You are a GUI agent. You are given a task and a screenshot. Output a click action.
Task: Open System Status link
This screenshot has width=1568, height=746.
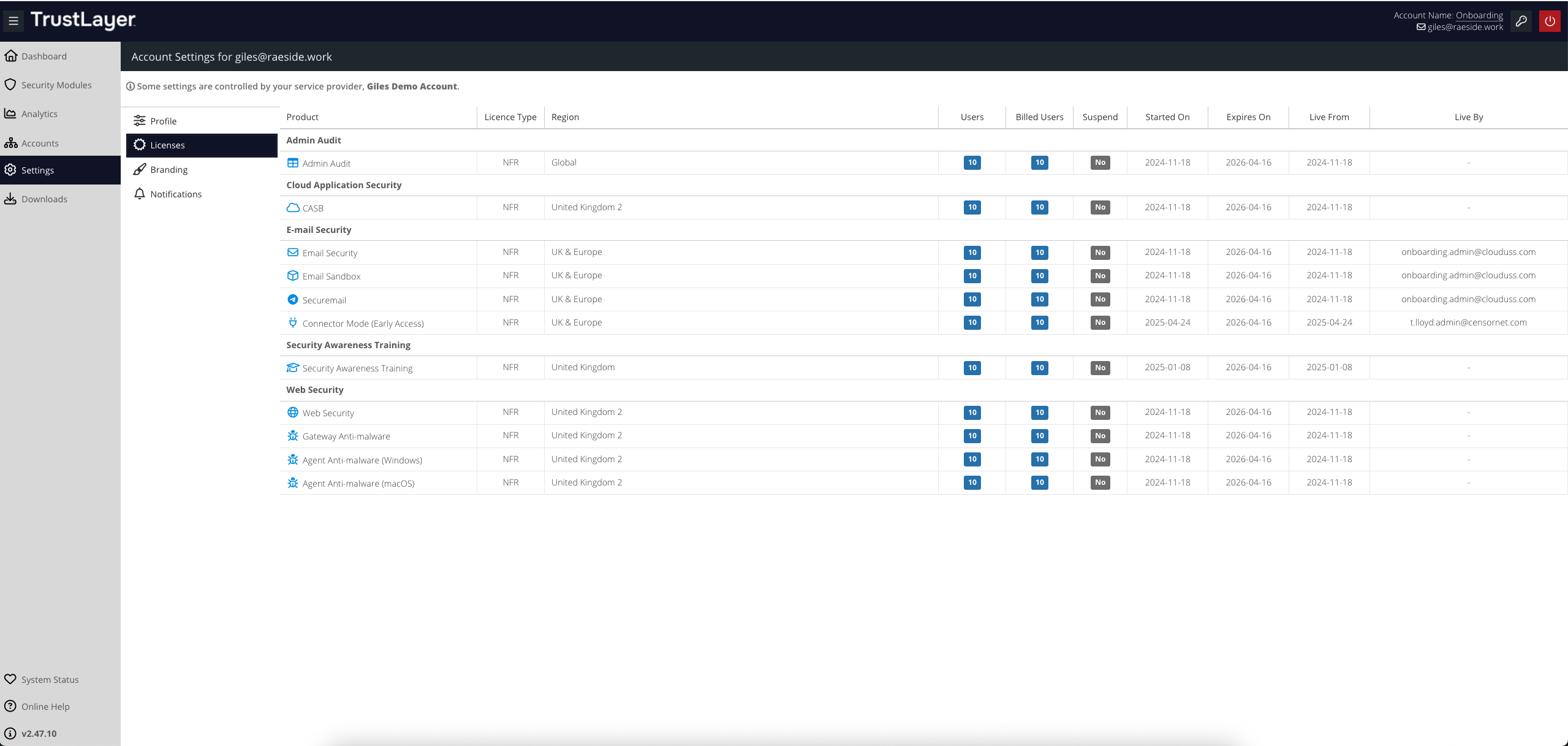point(50,680)
